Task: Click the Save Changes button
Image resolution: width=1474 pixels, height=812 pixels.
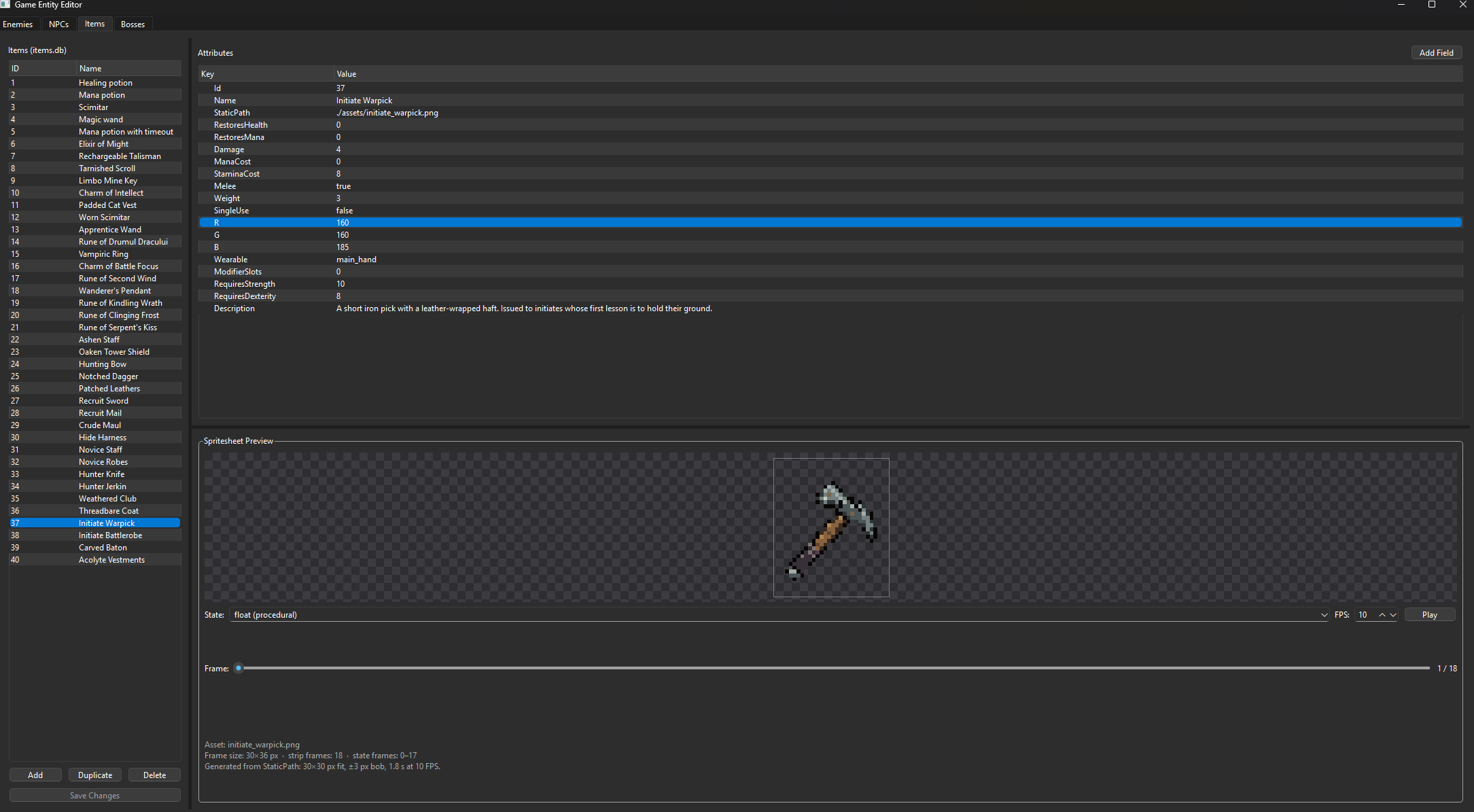Action: pos(94,795)
